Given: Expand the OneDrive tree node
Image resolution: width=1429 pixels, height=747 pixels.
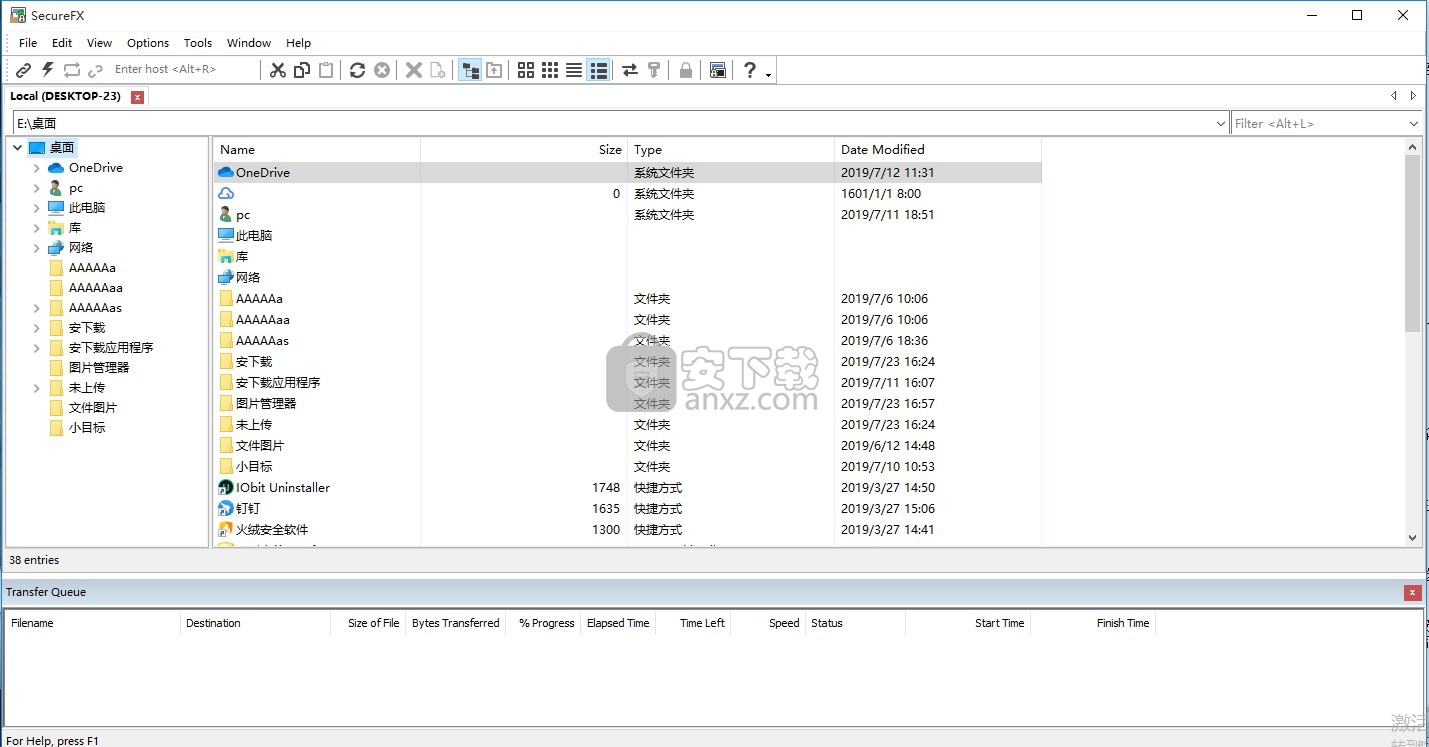Looking at the screenshot, I should pyautogui.click(x=37, y=167).
